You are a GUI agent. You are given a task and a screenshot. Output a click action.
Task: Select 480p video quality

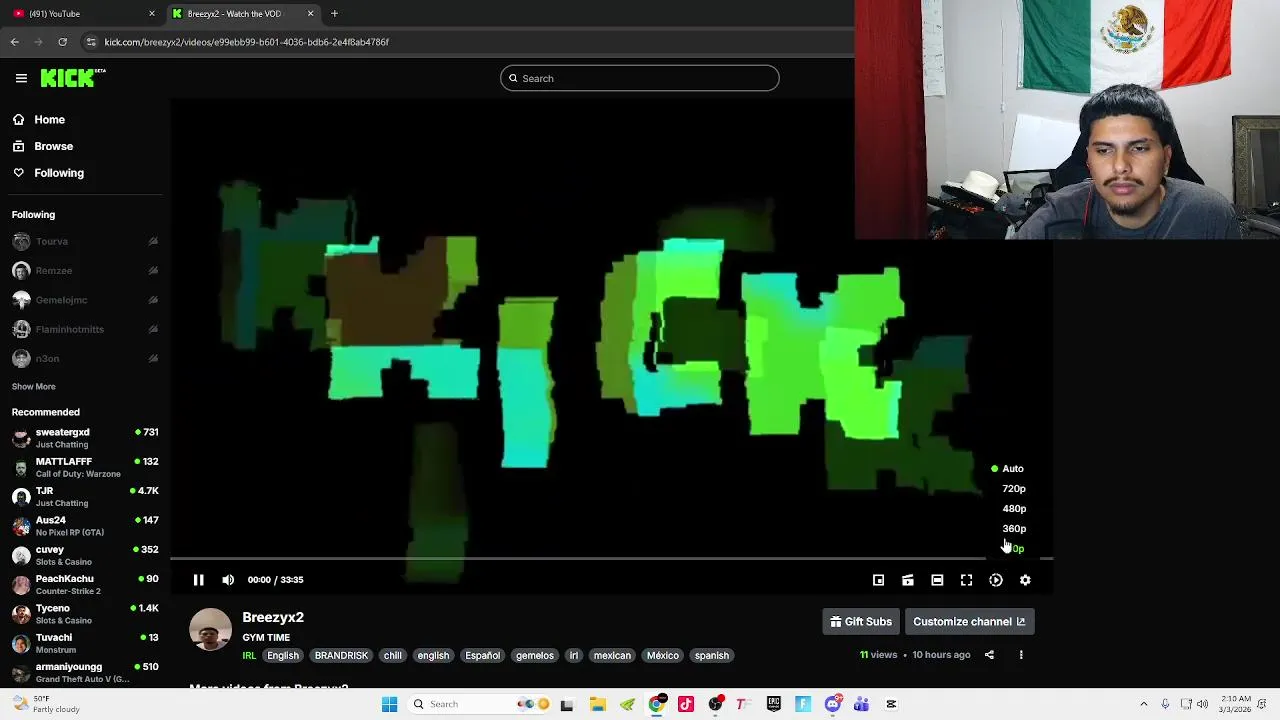point(1014,509)
